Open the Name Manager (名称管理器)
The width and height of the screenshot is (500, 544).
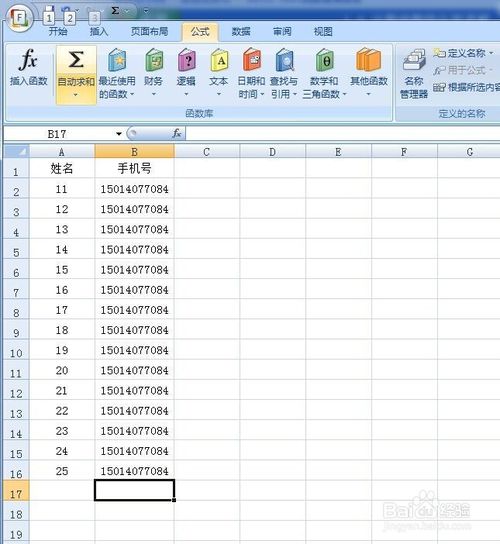point(414,74)
